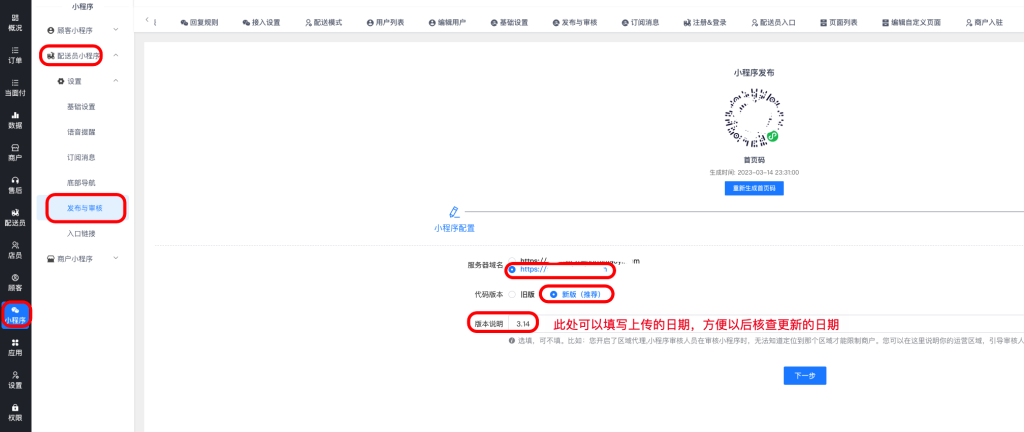Expand 顾客小程序 menu group
Viewport: 1024px width, 432px height.
83,31
